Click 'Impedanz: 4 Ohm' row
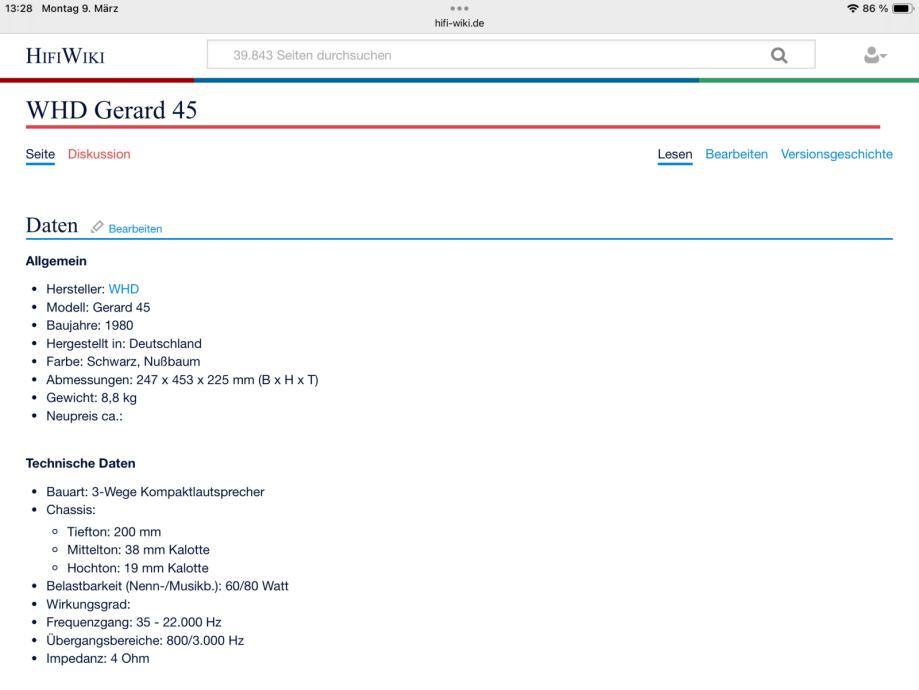The height and width of the screenshot is (690, 919). (98, 659)
